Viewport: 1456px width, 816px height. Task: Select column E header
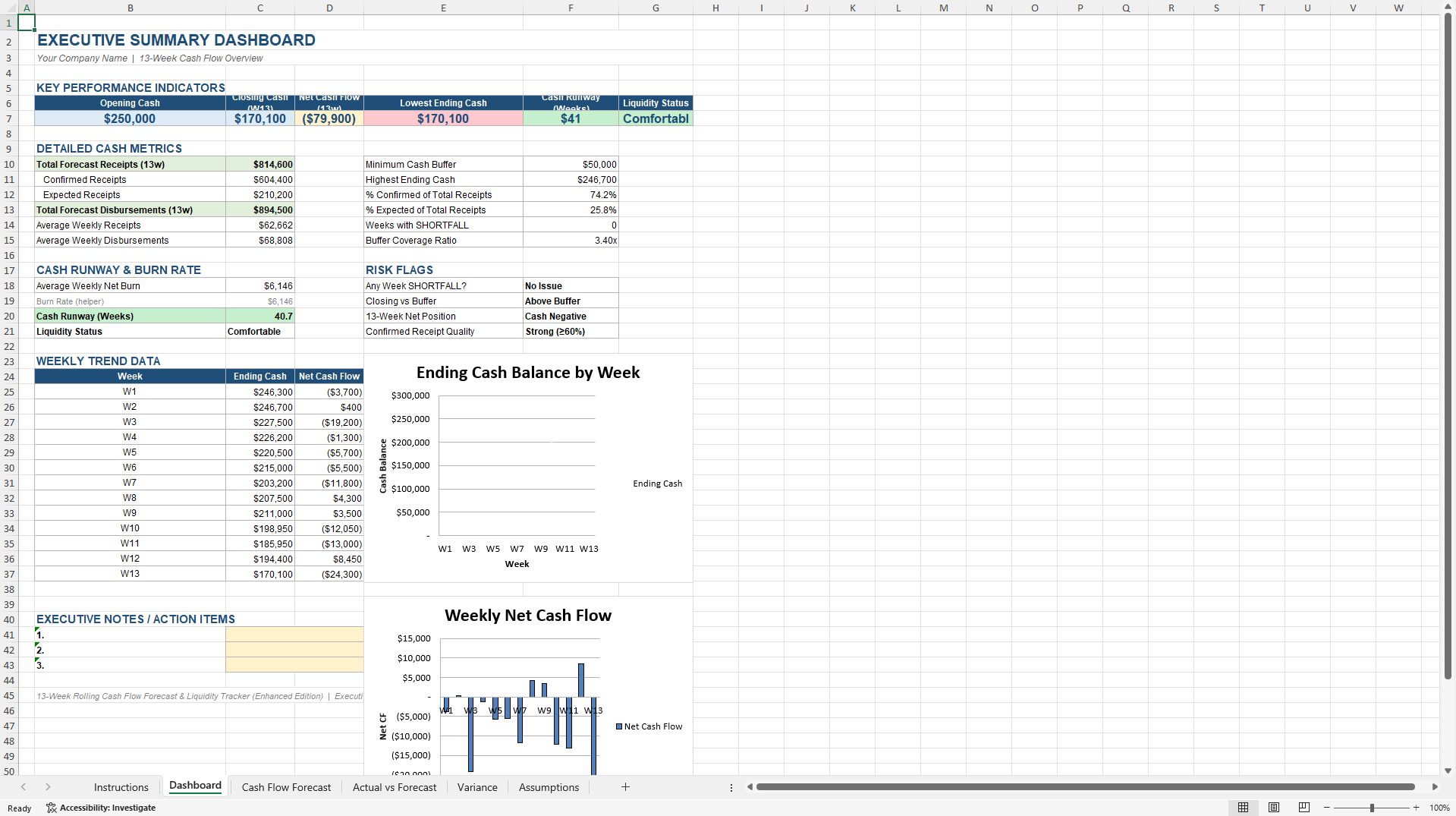click(x=443, y=8)
